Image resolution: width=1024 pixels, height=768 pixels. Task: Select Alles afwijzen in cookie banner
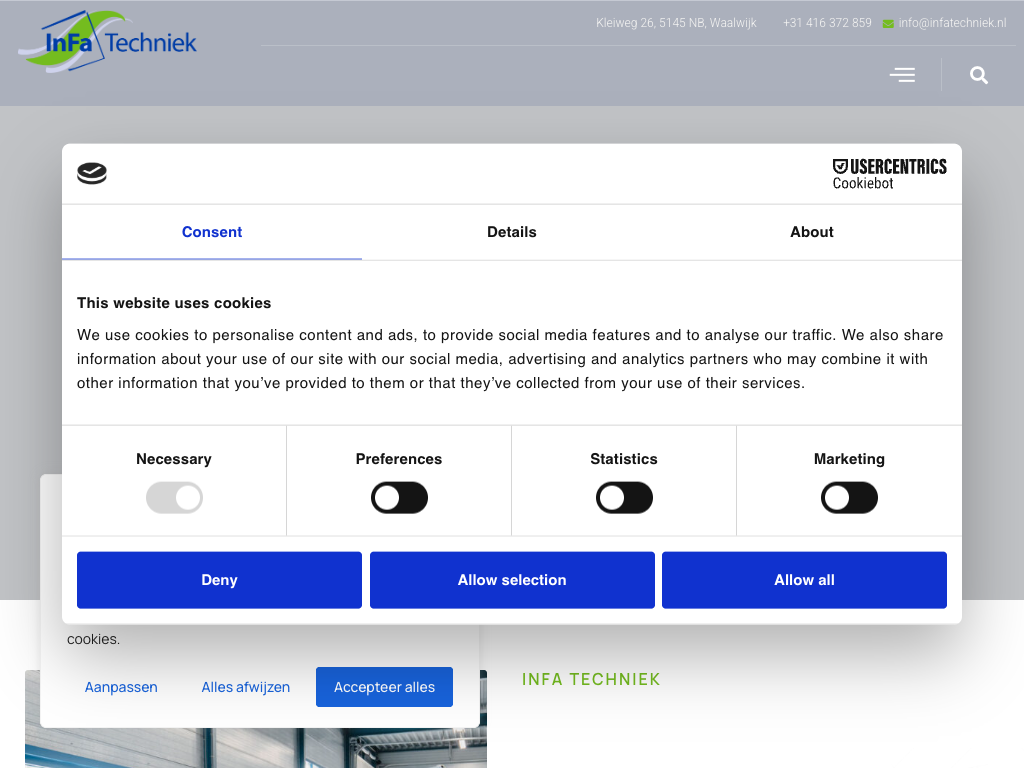pyautogui.click(x=246, y=687)
